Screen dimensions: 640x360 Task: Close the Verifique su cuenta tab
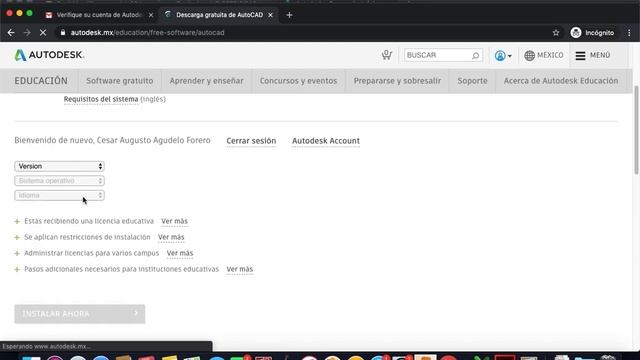(151, 15)
